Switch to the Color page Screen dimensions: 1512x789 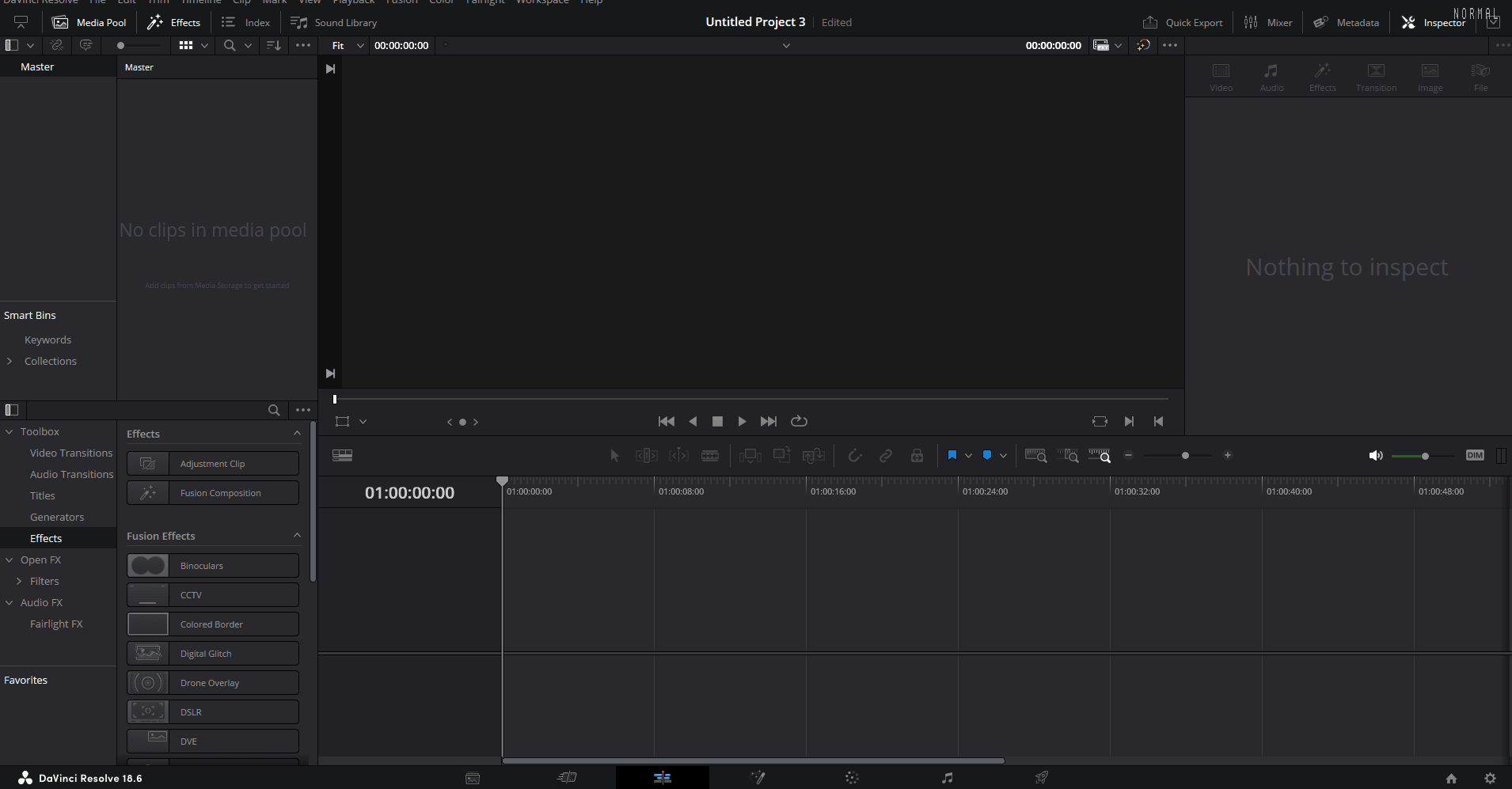click(x=852, y=778)
